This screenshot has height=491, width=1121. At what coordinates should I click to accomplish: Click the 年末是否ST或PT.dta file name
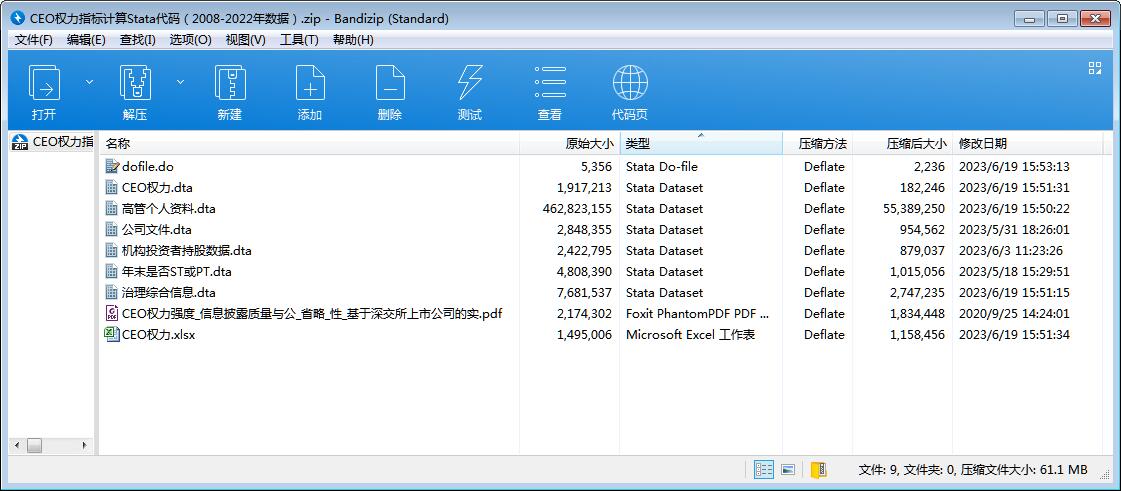coord(177,272)
